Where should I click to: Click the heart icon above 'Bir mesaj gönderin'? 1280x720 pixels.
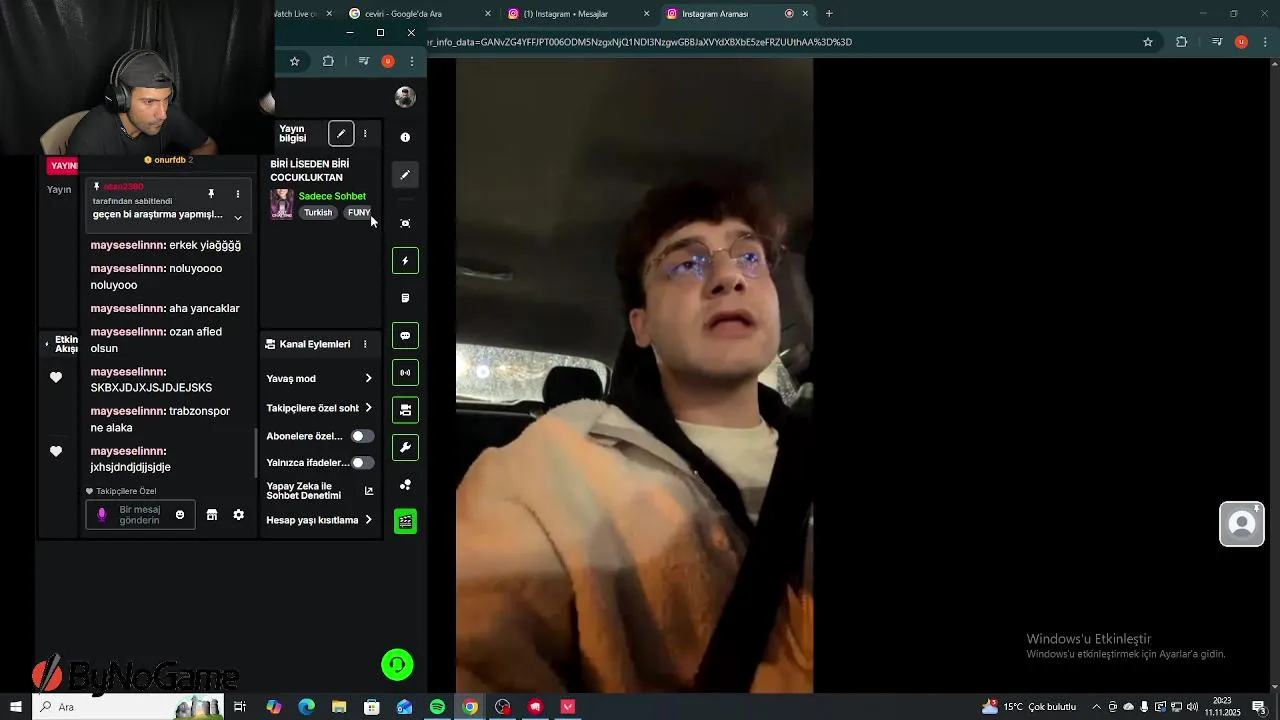point(89,491)
